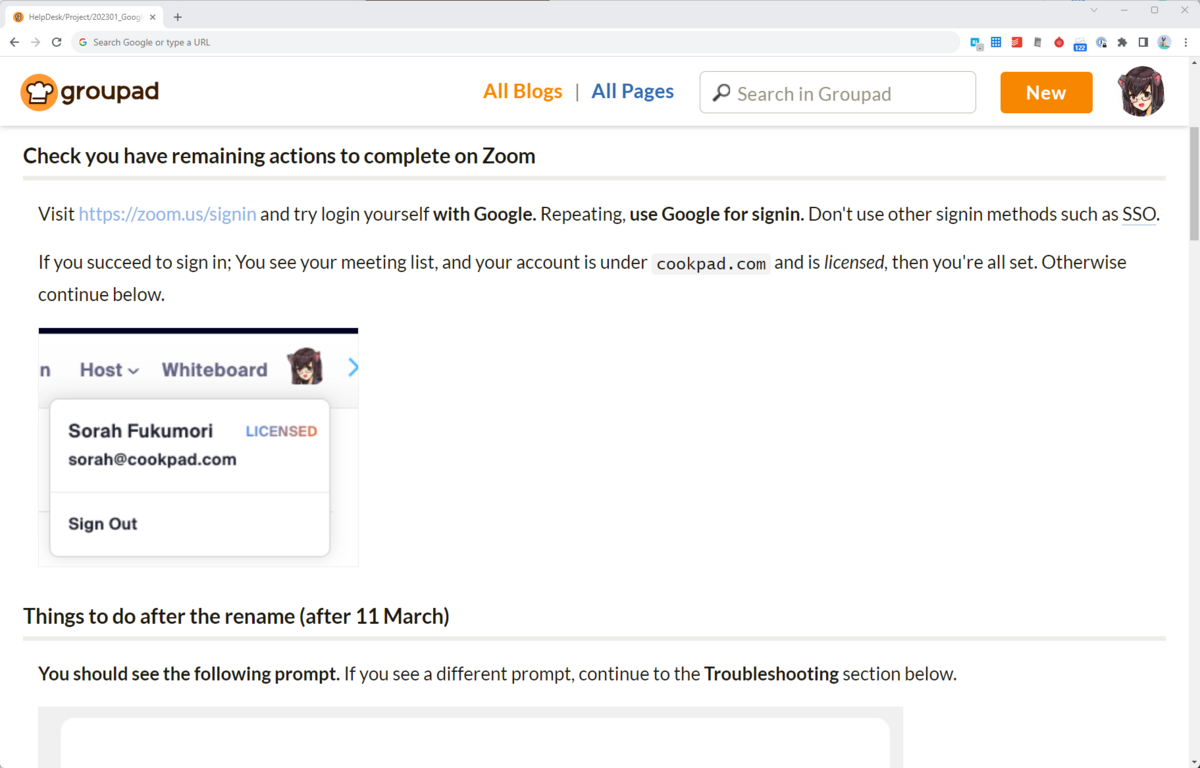
Task: Open the user avatar menu in Groupad header
Action: [1140, 92]
